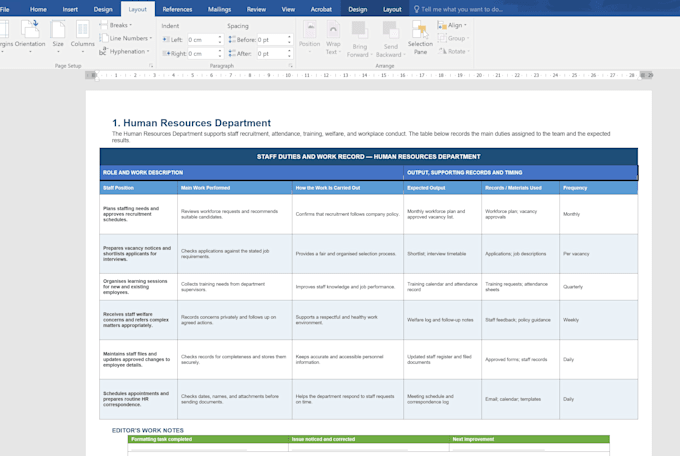
Task: Open the Review tab
Action: click(x=256, y=9)
